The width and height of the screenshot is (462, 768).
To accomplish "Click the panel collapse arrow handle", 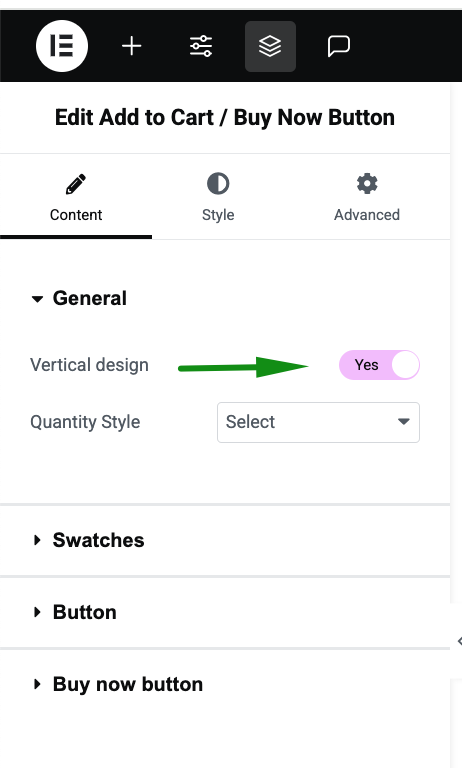I will pyautogui.click(x=459, y=641).
